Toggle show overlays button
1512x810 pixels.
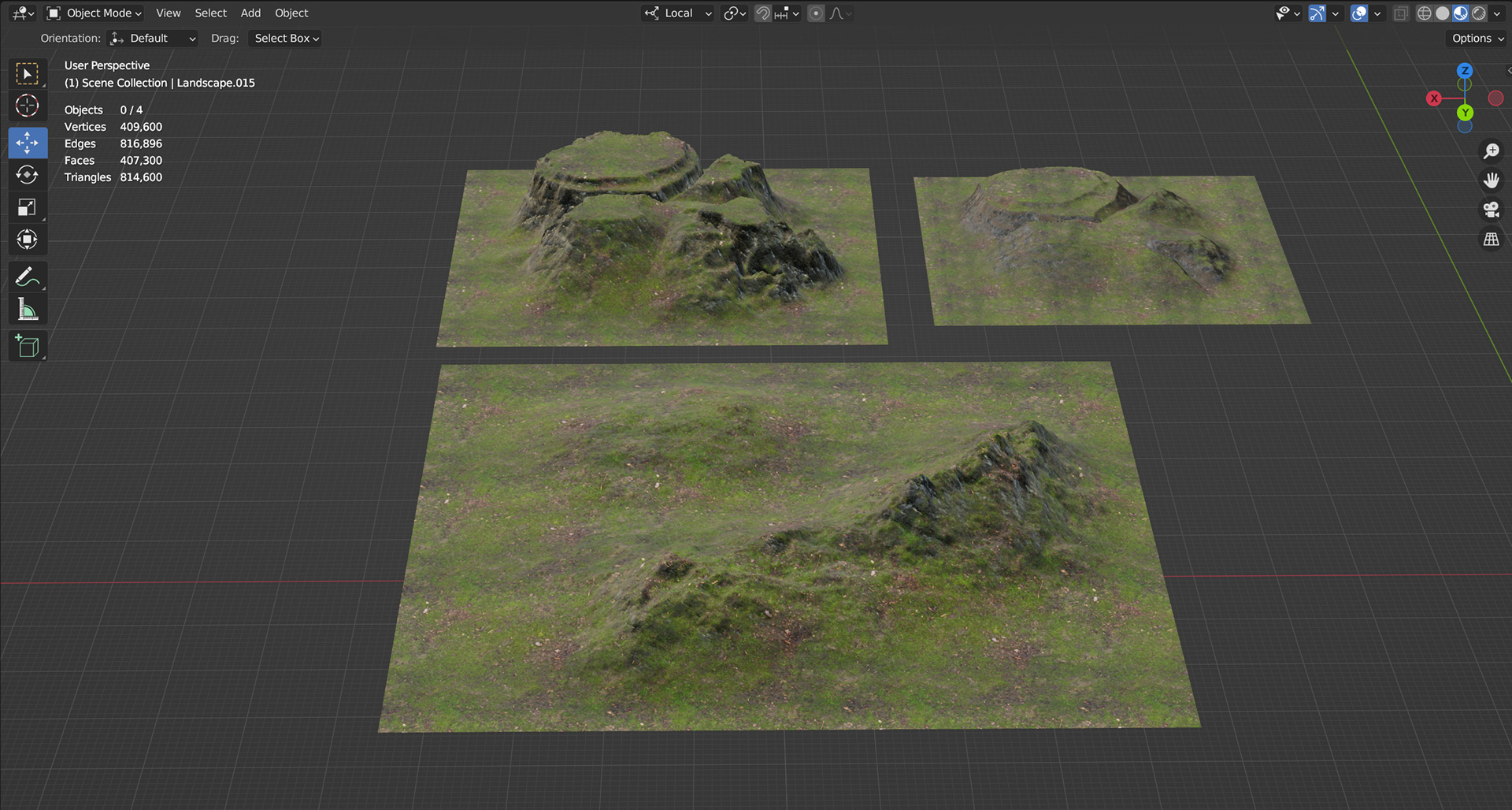[x=1359, y=13]
